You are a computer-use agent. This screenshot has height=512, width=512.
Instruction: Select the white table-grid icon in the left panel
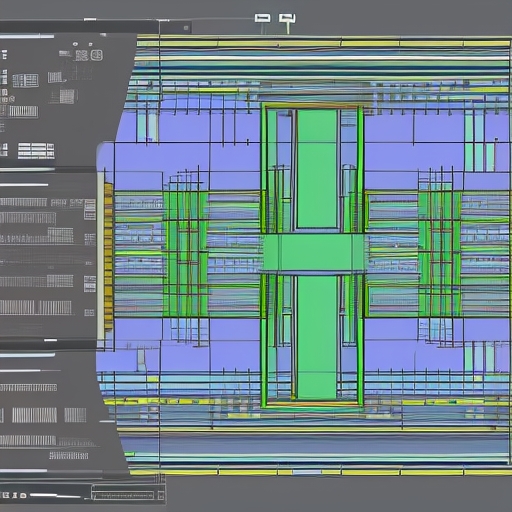tap(25, 80)
